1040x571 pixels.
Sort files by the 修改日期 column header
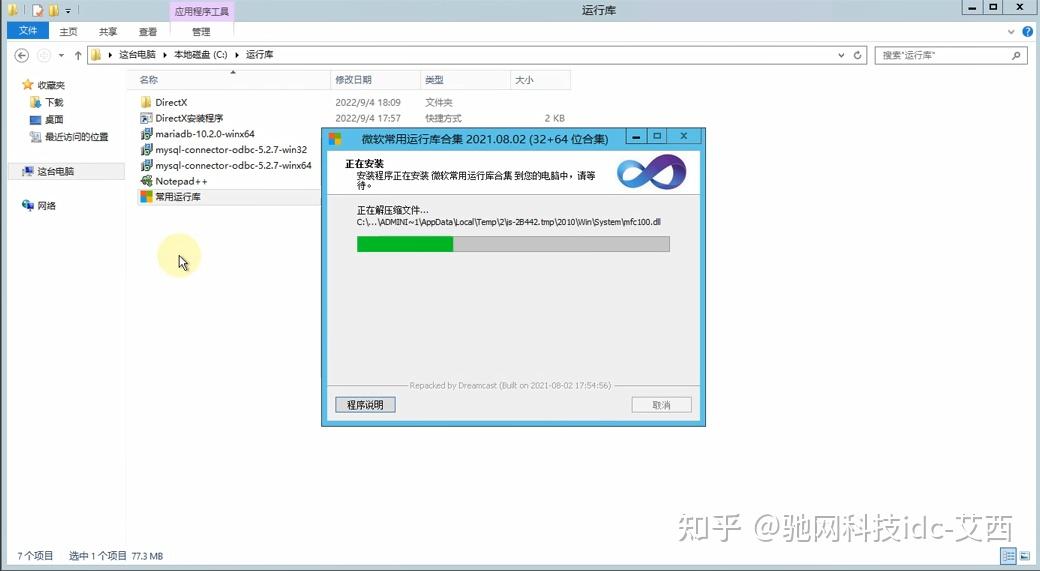375,80
